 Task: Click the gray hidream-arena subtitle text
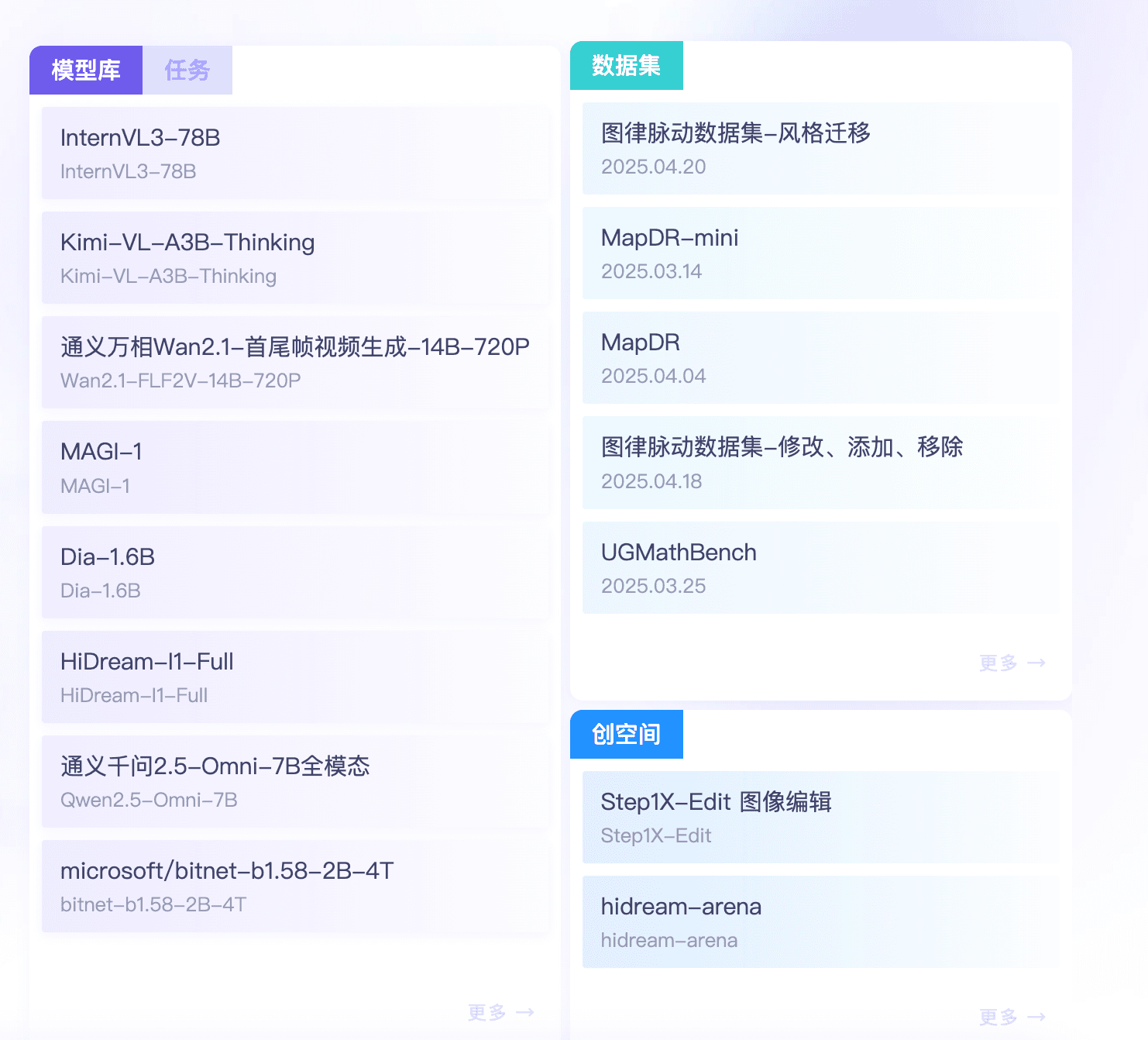coord(669,940)
